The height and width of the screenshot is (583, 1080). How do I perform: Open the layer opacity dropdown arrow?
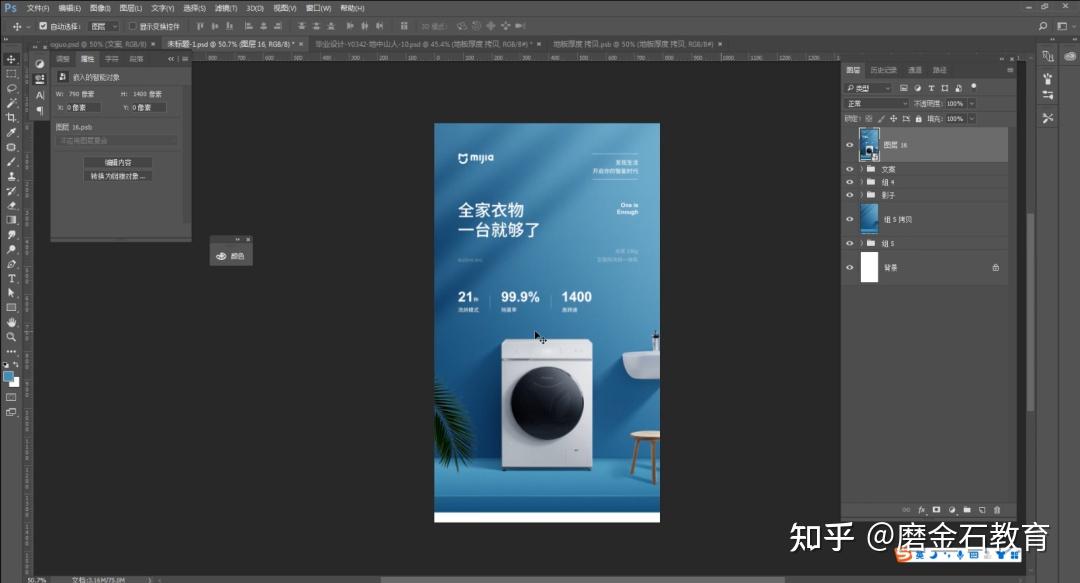(x=971, y=103)
